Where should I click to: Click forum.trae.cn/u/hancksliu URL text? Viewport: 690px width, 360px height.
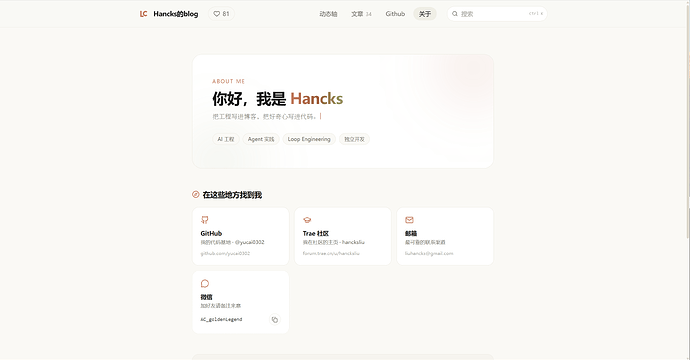point(331,253)
